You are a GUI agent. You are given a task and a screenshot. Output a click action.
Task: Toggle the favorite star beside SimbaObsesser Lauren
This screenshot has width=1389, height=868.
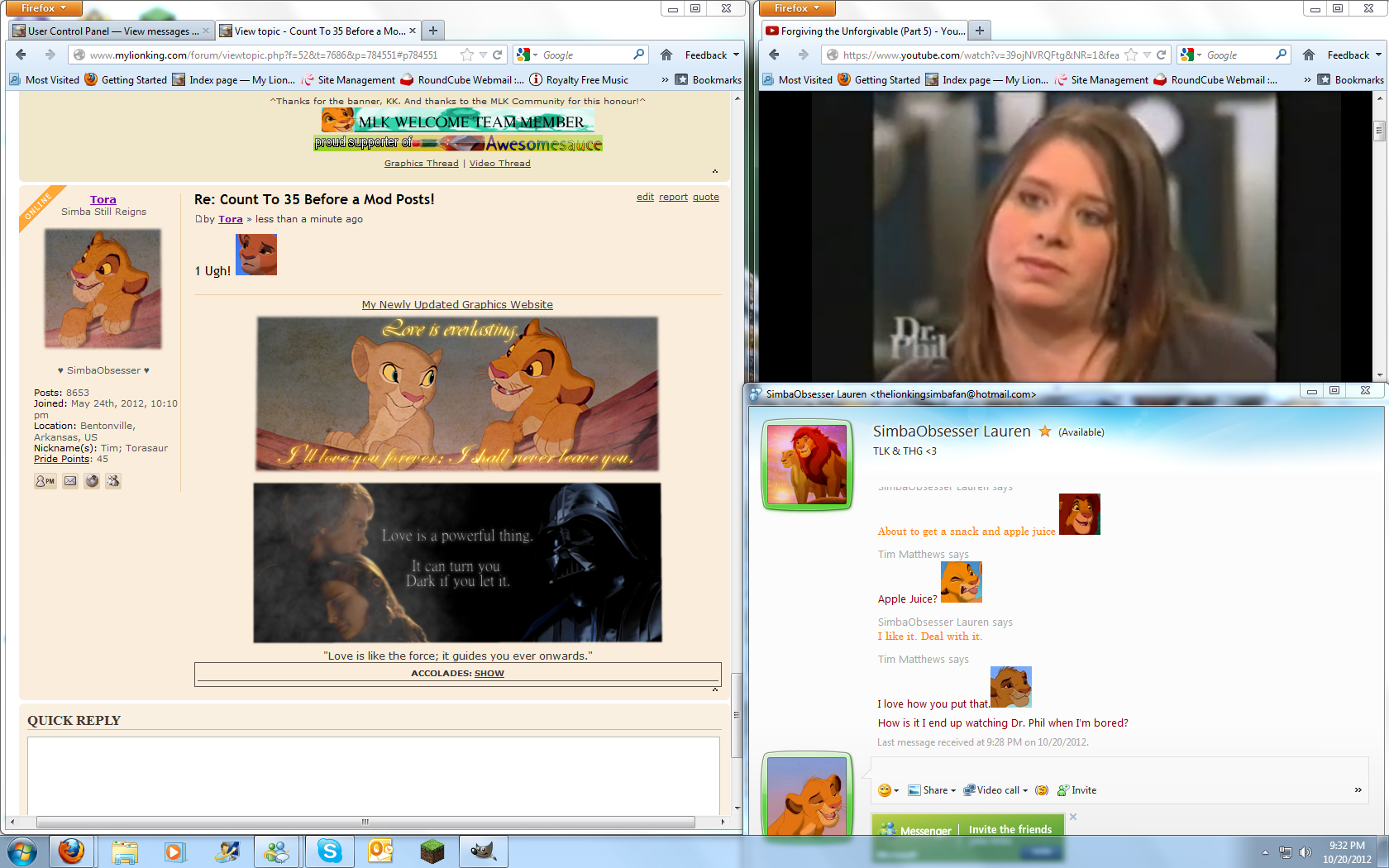1045,432
